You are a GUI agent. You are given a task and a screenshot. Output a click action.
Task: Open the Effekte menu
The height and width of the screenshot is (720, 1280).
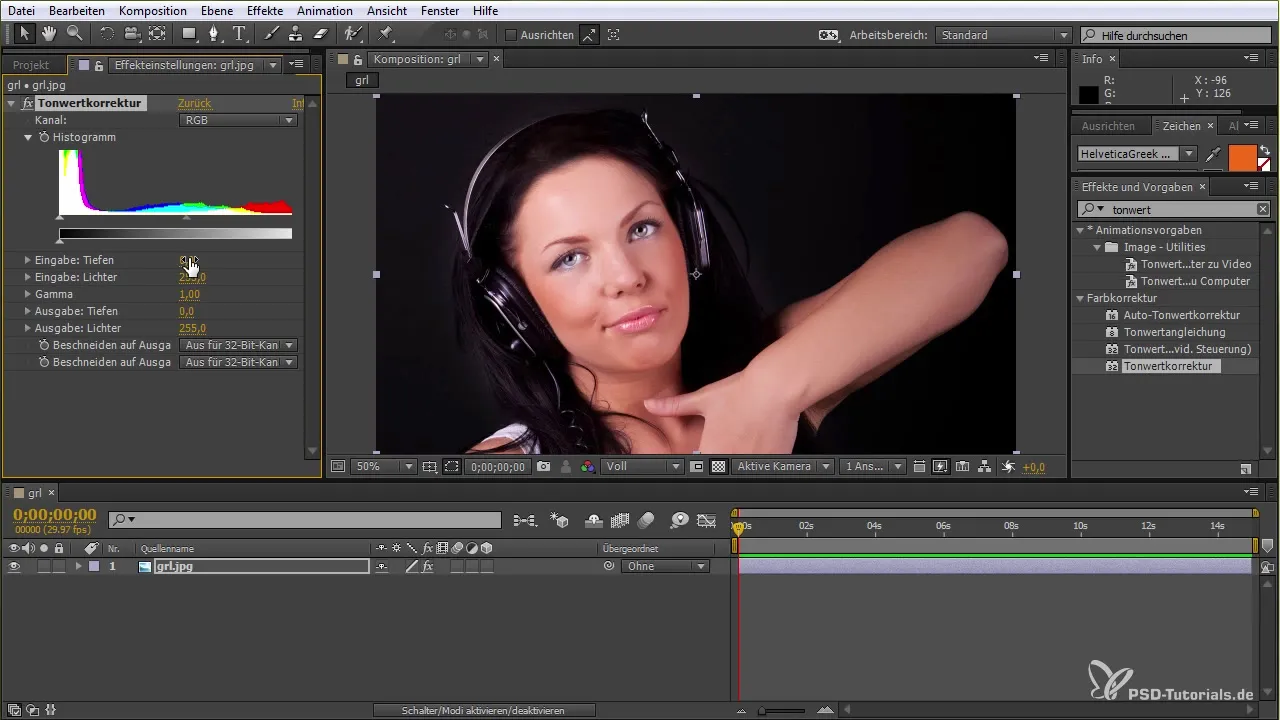[265, 10]
